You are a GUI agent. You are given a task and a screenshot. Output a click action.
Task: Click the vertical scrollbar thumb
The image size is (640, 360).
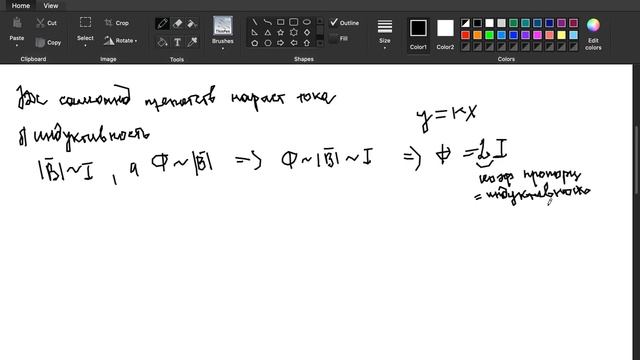tap(636, 160)
